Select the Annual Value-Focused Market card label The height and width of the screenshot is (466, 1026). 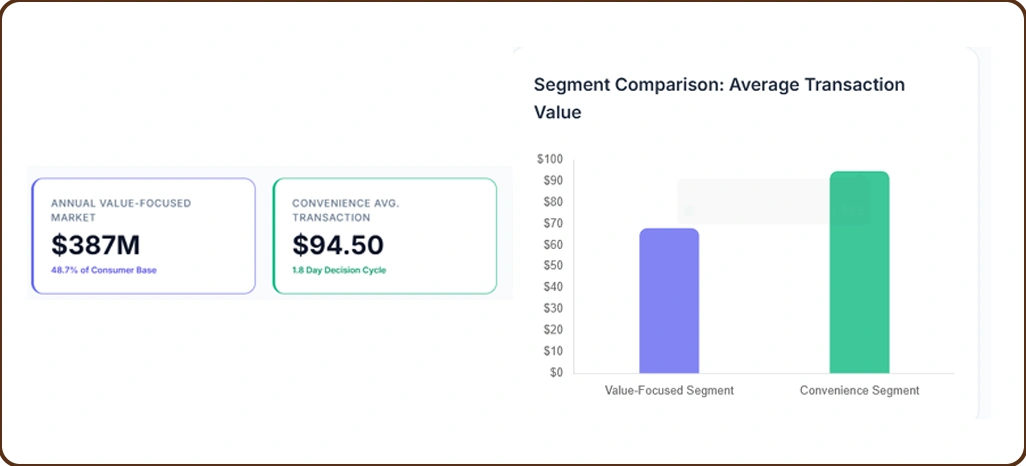(x=121, y=210)
